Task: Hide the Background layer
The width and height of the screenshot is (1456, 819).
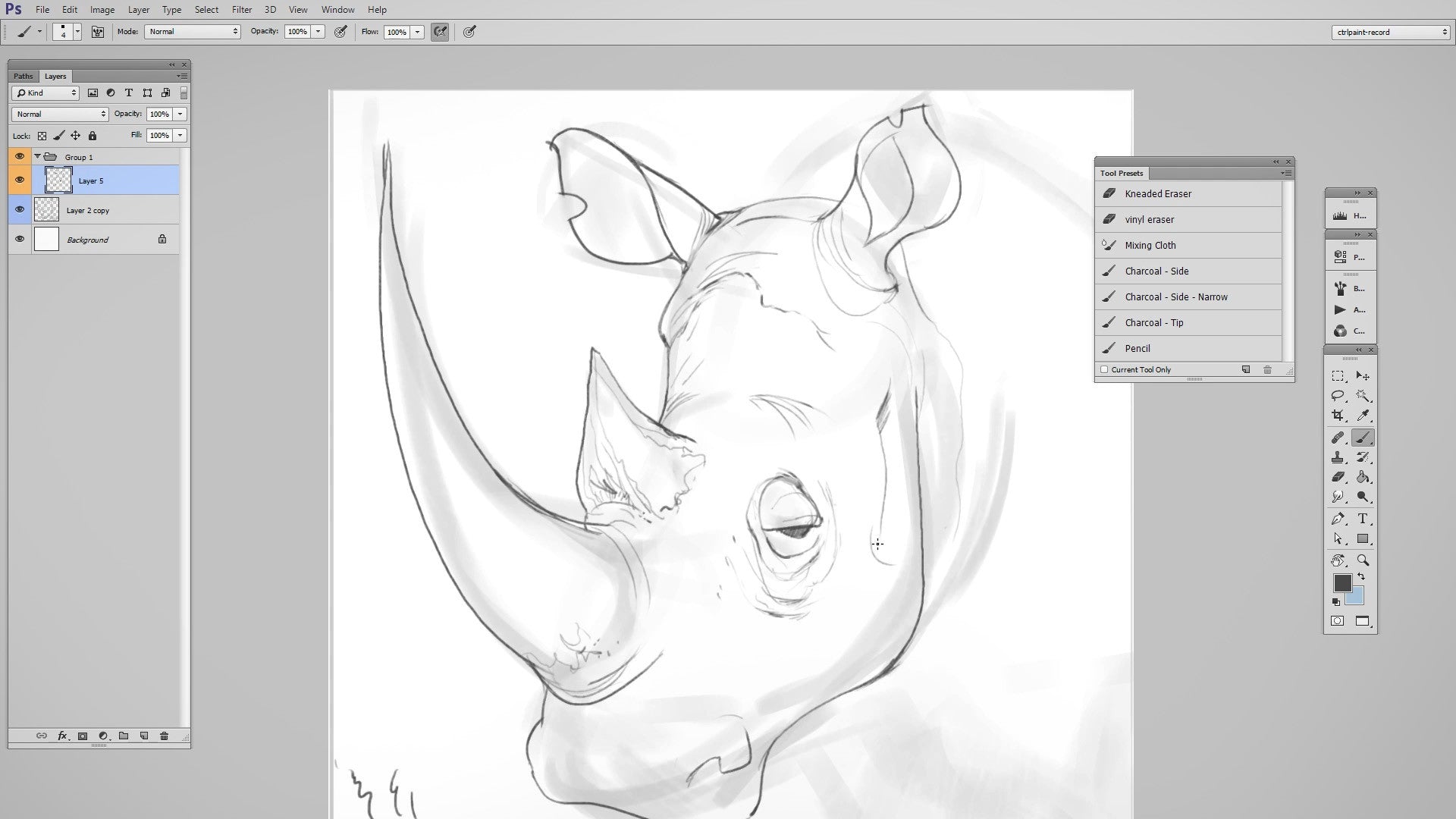Action: pyautogui.click(x=20, y=239)
